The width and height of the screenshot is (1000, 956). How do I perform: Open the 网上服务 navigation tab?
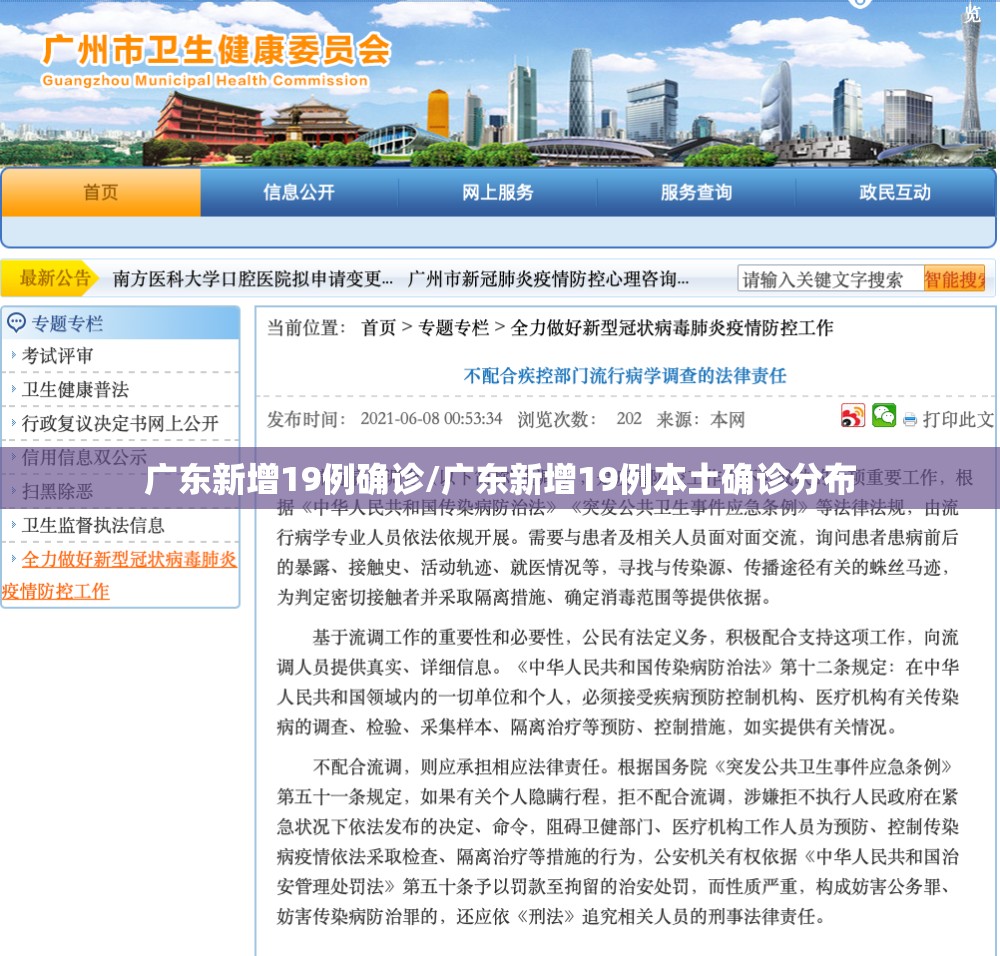497,193
